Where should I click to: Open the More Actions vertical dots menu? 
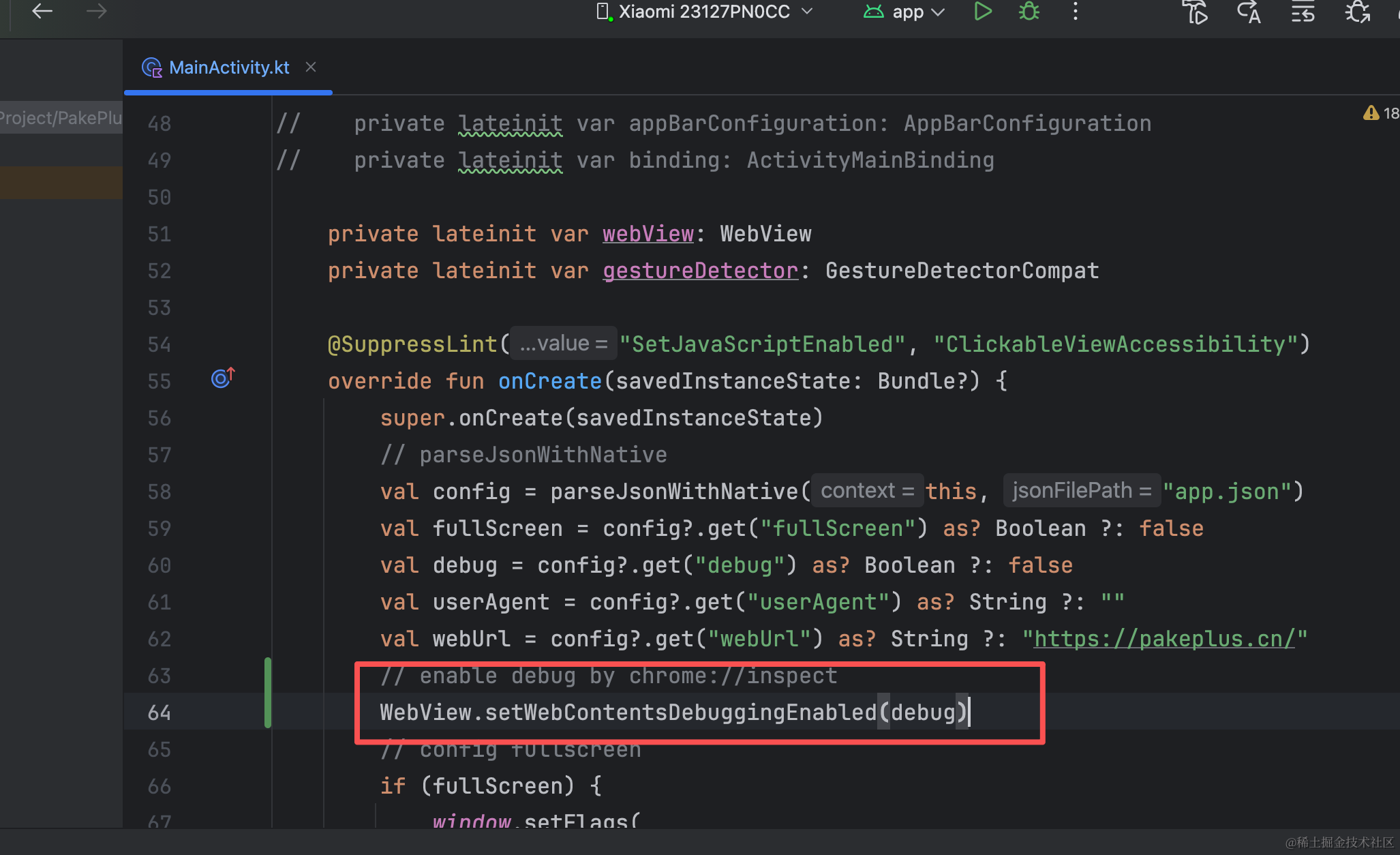(x=1075, y=12)
